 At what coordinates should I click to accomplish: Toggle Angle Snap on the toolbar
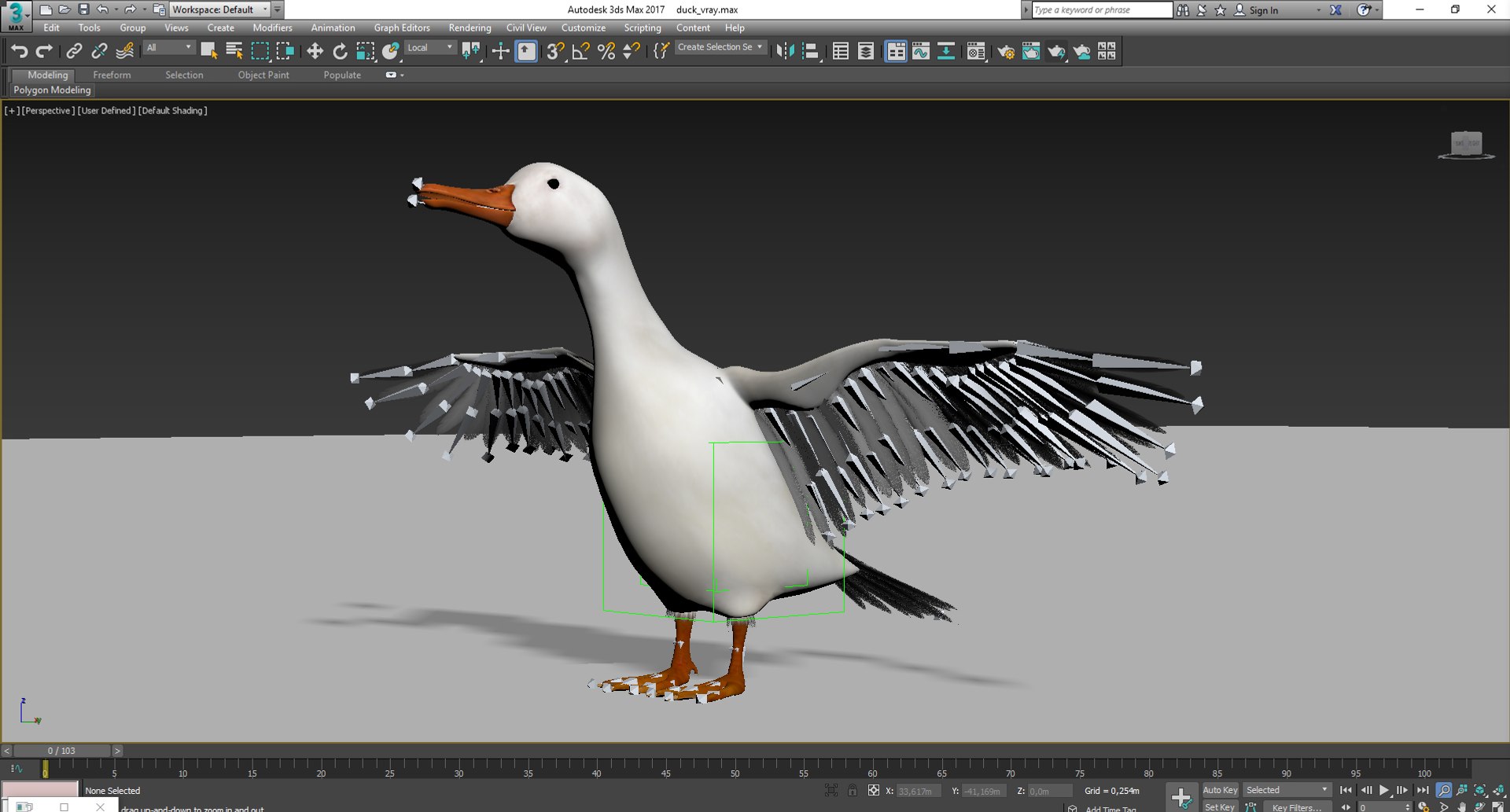(x=580, y=51)
